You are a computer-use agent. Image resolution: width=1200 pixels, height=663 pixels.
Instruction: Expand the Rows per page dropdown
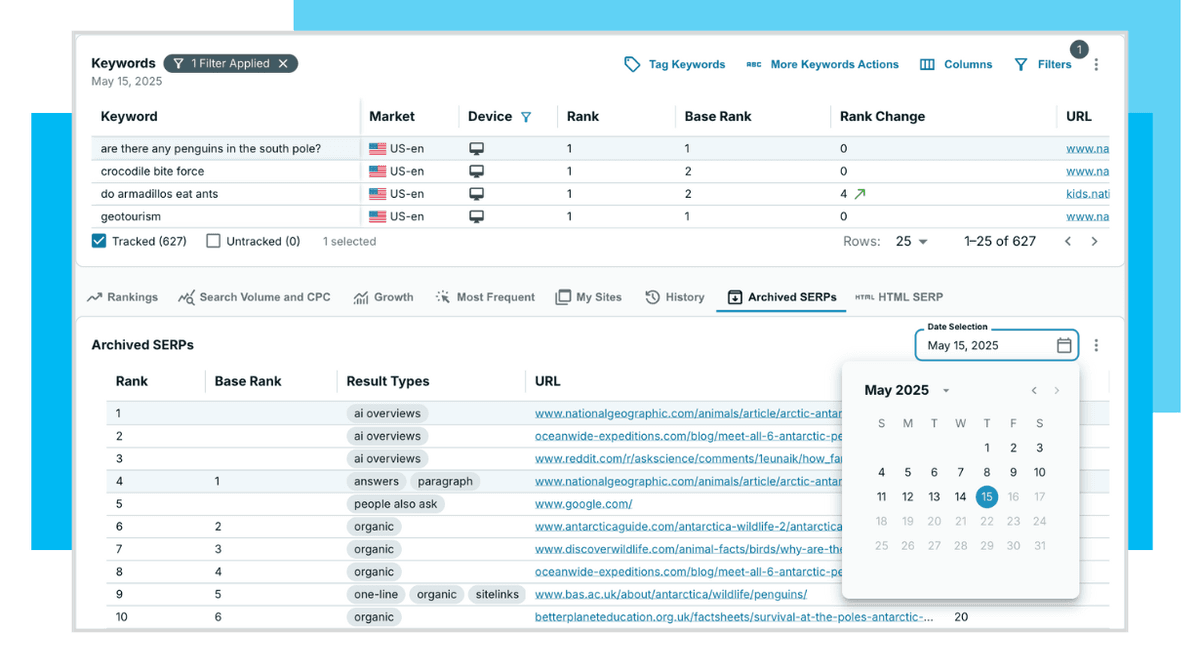point(912,241)
